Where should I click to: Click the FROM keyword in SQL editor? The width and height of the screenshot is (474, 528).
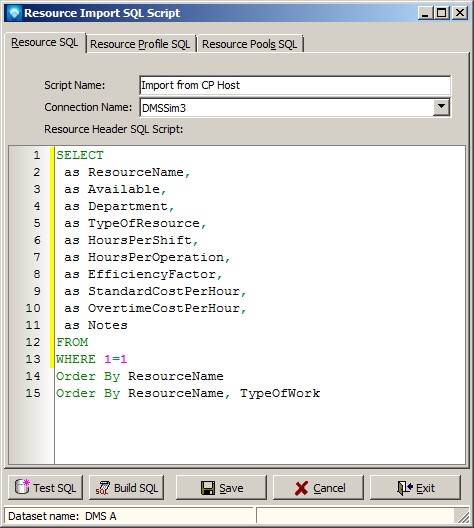tap(72, 342)
